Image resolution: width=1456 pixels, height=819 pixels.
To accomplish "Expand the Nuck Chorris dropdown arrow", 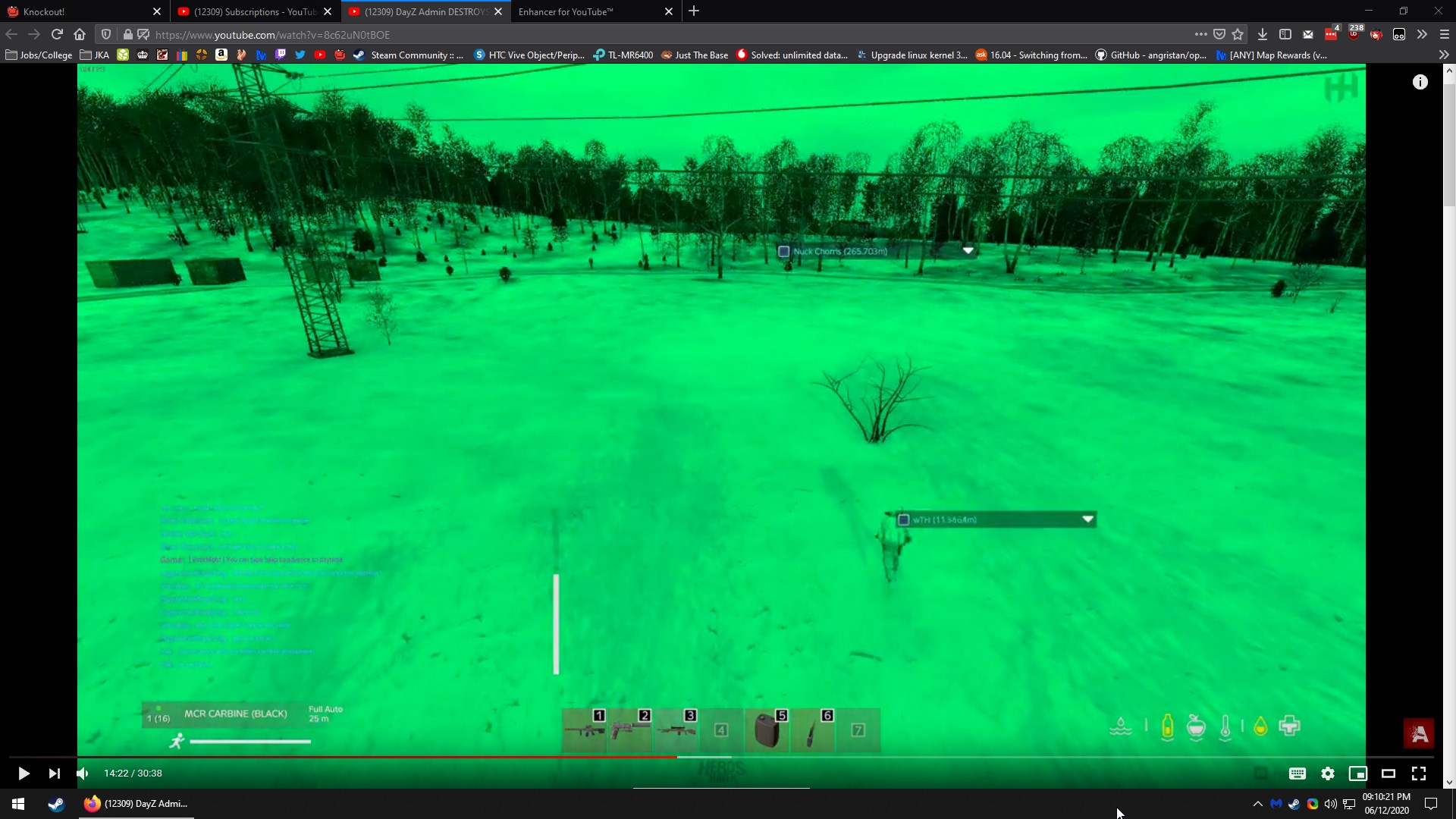I will tap(968, 250).
